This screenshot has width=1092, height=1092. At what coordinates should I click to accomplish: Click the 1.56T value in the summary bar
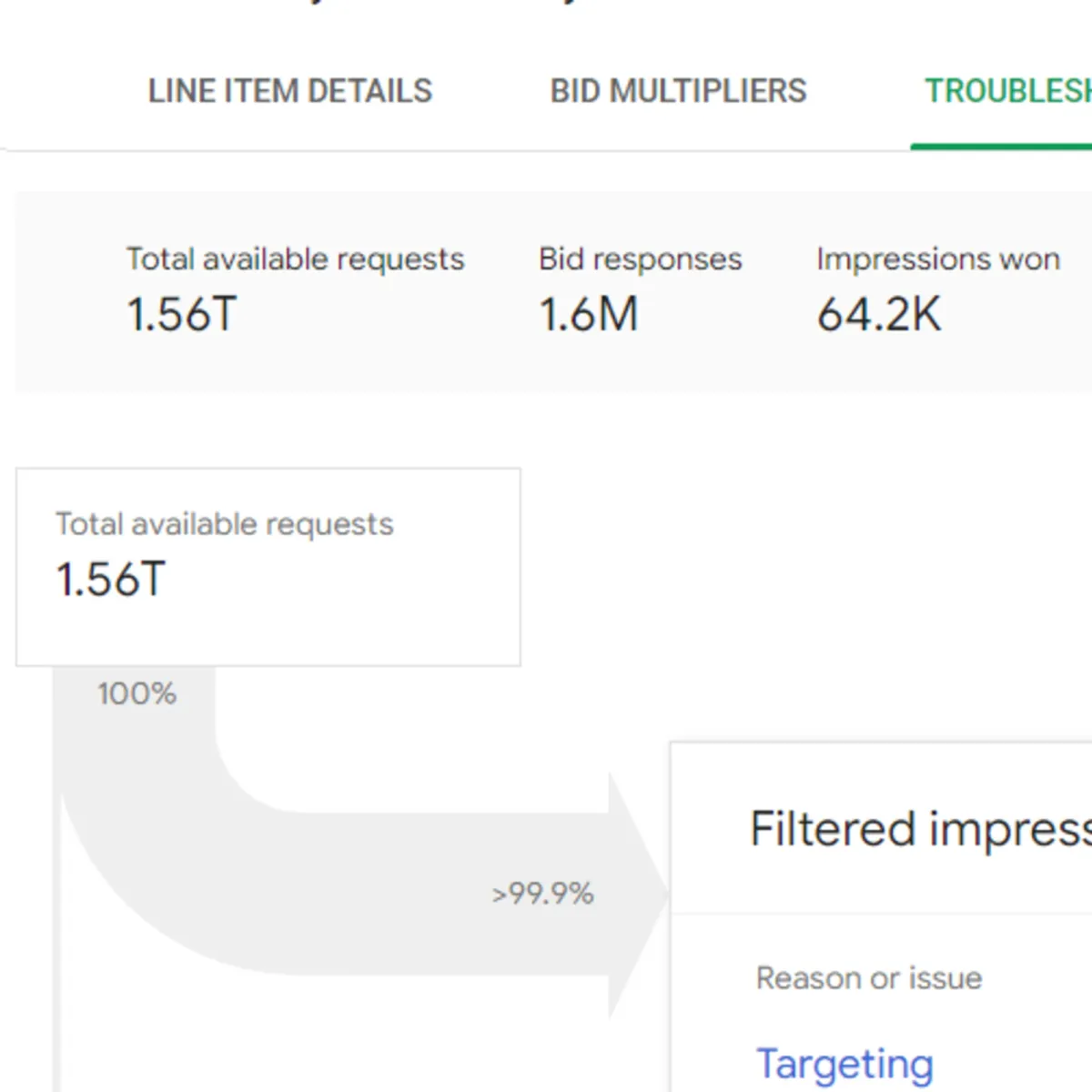181,313
